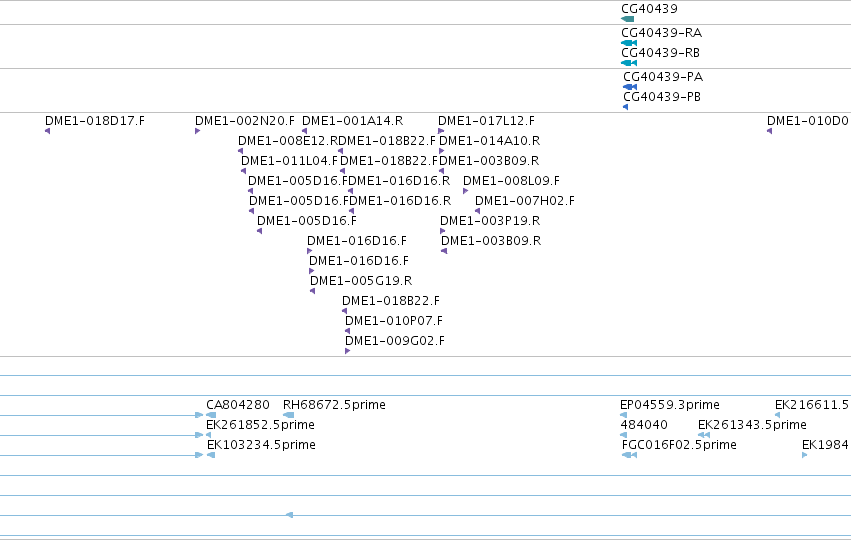This screenshot has height=540, width=851.
Task: Select the CG40439-RB transcript glyph
Action: [629, 63]
